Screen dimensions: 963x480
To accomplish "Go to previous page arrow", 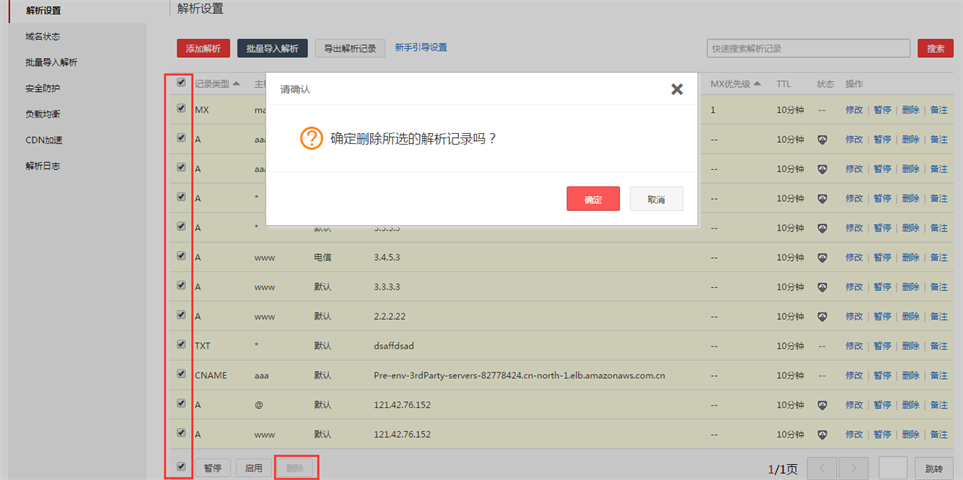I will coord(821,468).
